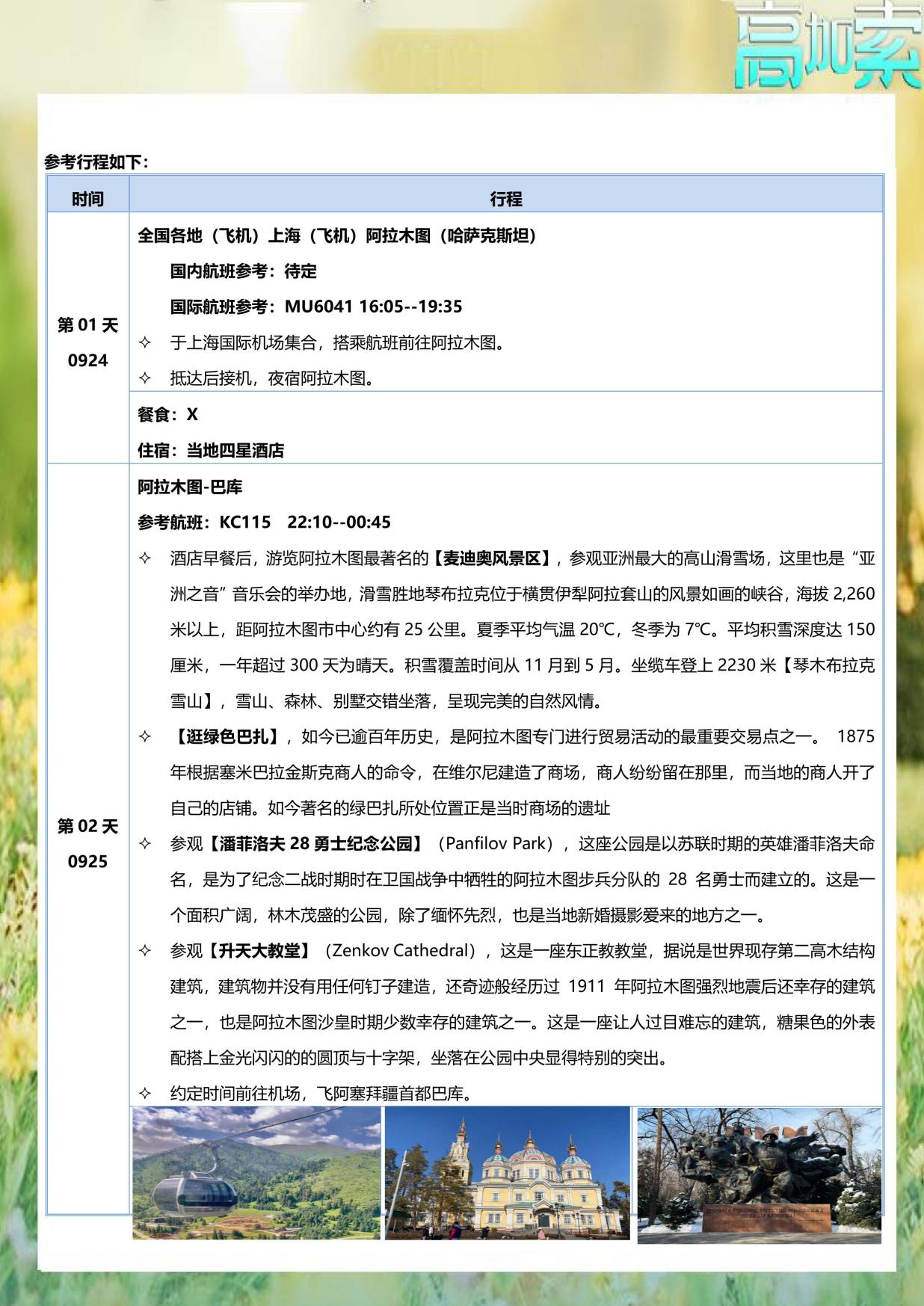Image resolution: width=924 pixels, height=1306 pixels.
Task: Select the 时间 column header
Action: 87,199
